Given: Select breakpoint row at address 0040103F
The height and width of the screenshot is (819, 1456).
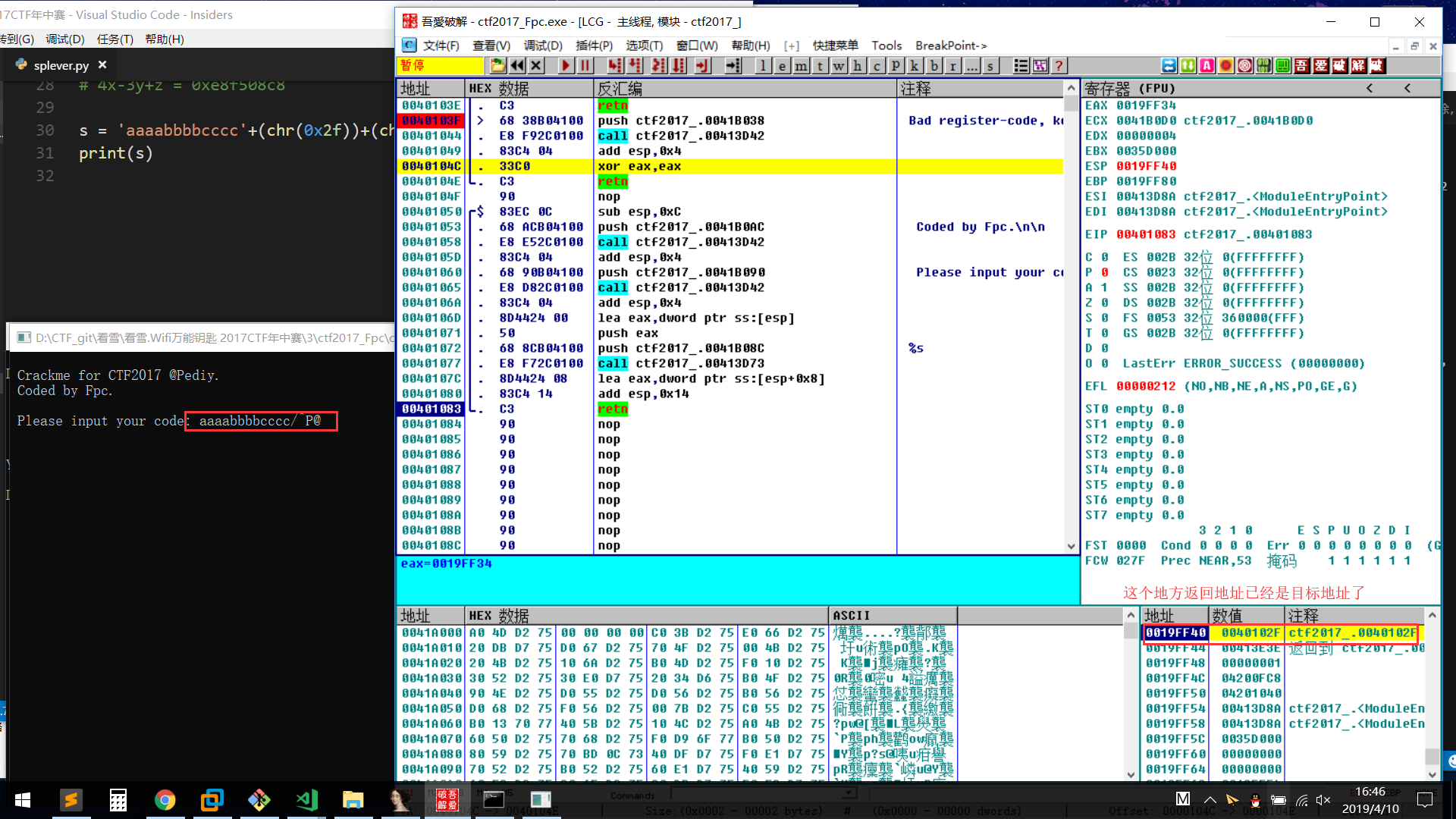Looking at the screenshot, I should click(730, 121).
